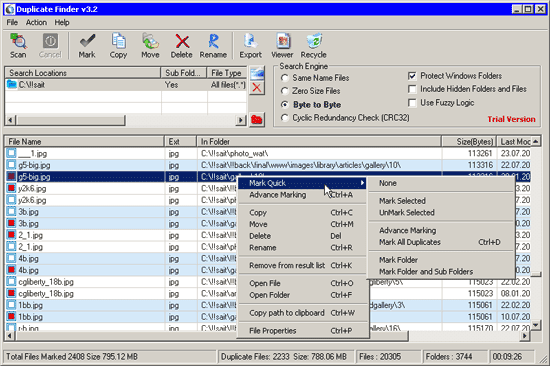The image size is (550, 366).
Task: Select Remove from result list
Action: point(302,265)
